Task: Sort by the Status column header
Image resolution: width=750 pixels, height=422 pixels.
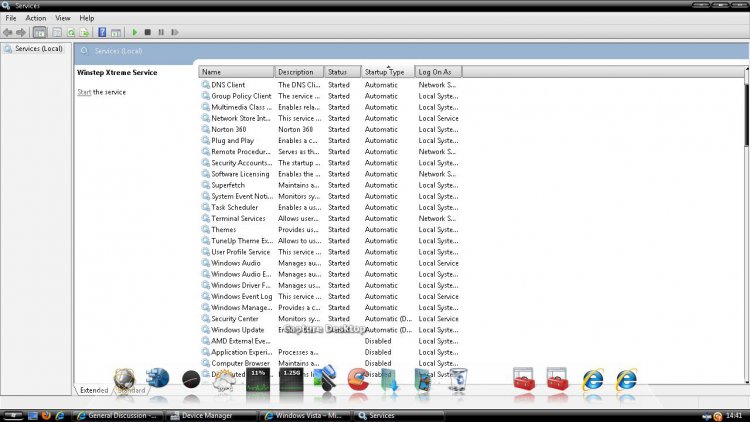Action: pos(342,72)
